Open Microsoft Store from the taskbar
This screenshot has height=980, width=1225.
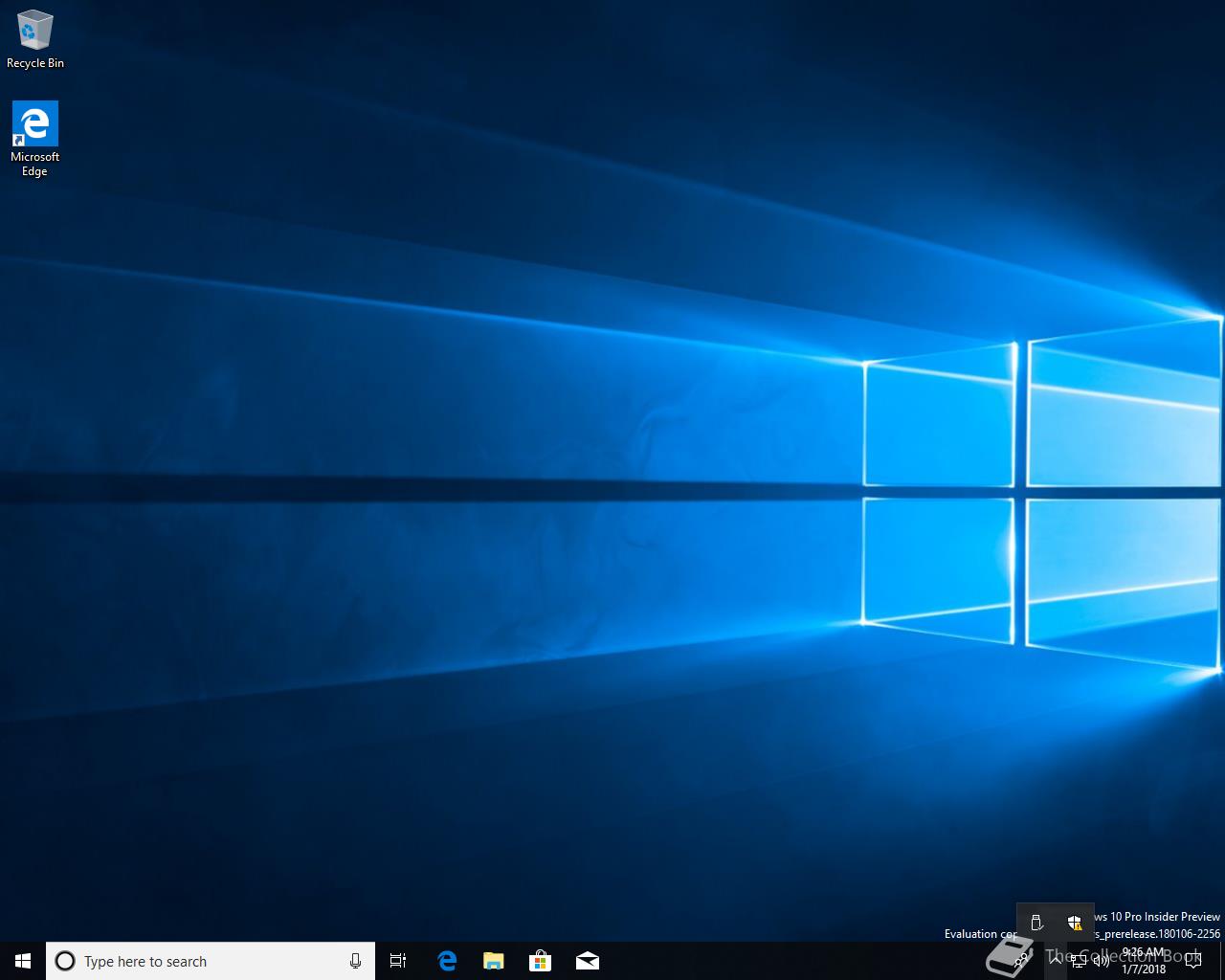pos(541,961)
